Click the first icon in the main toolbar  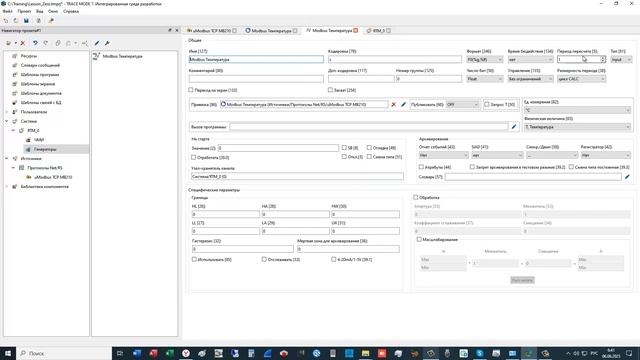[6, 20]
